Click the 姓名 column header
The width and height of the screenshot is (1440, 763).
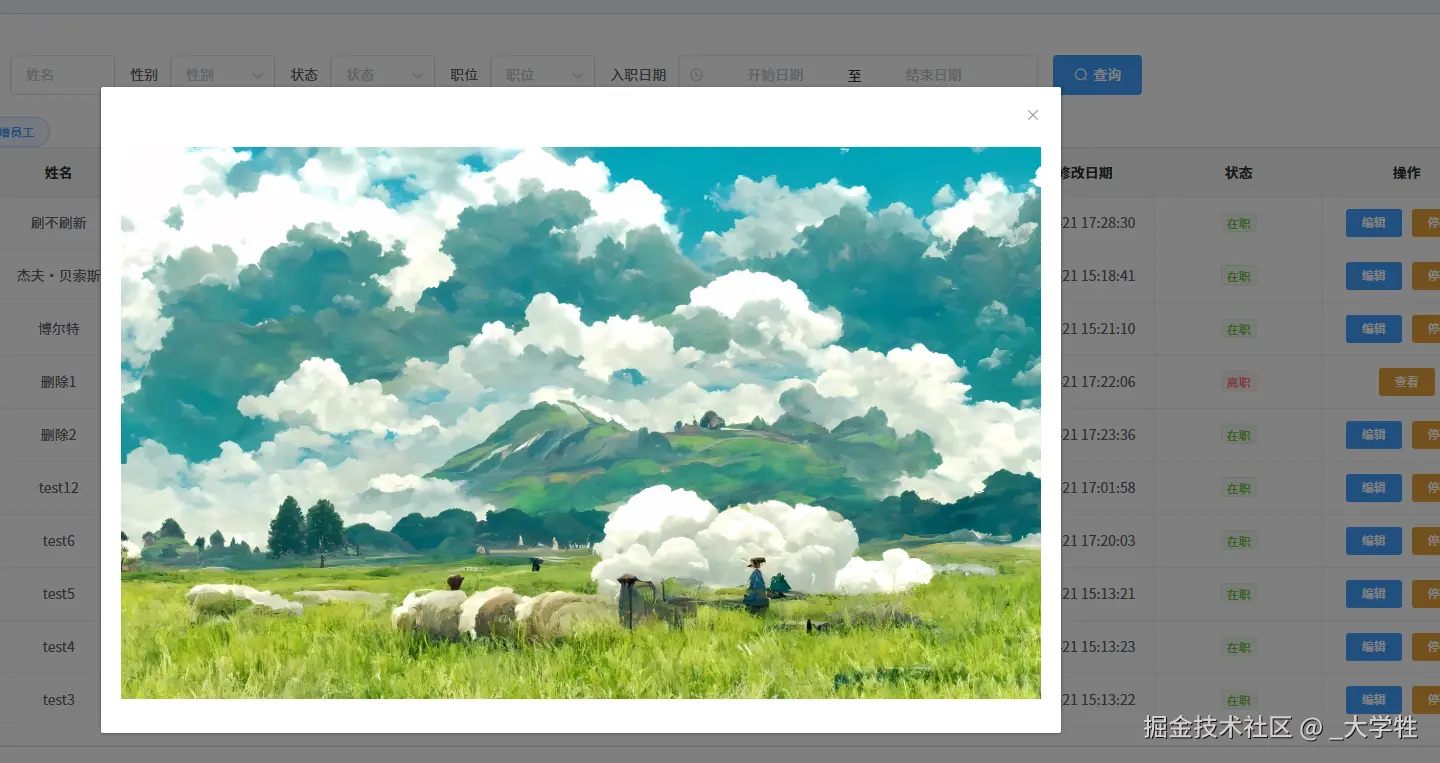tap(59, 173)
